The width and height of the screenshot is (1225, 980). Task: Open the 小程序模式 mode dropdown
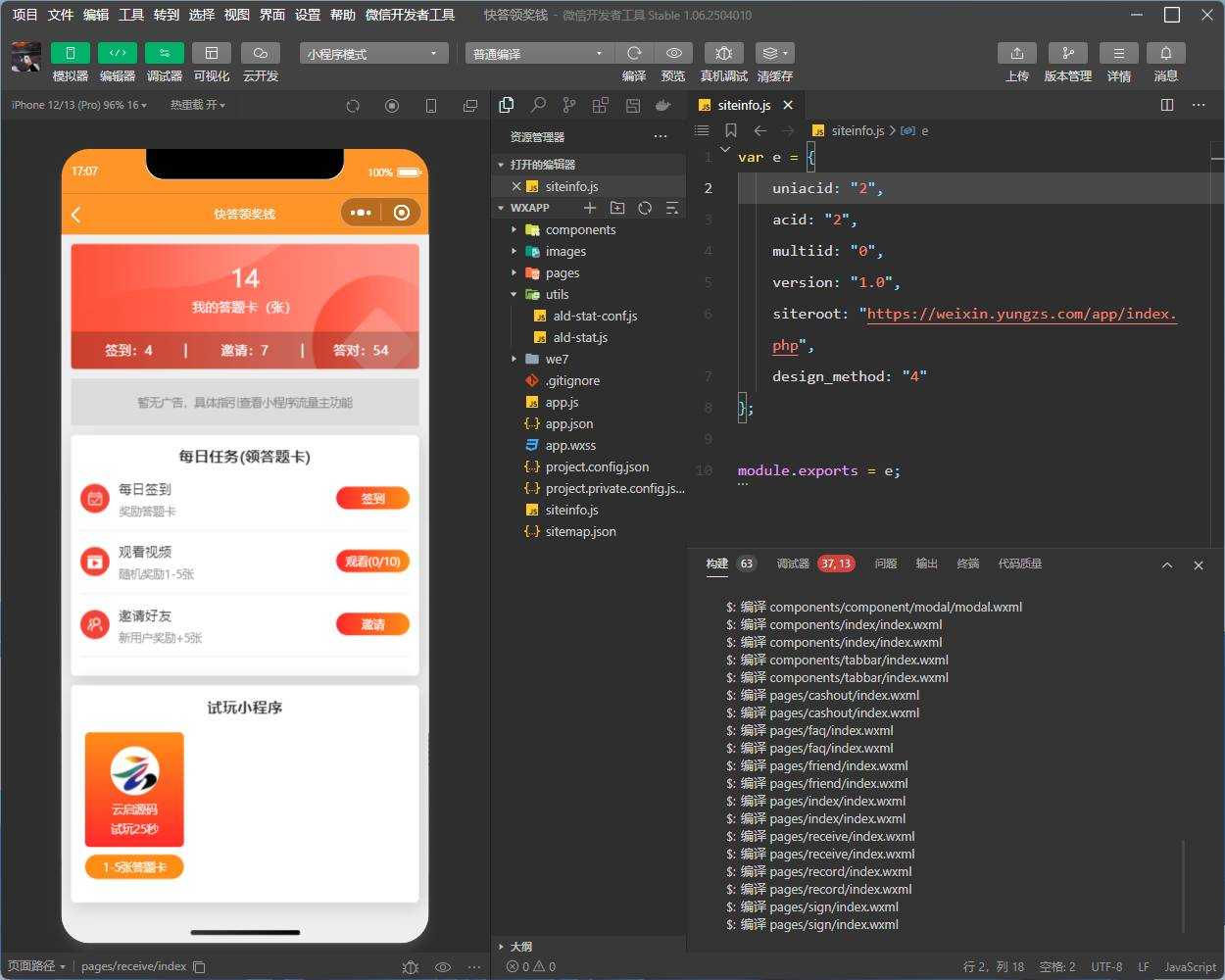pyautogui.click(x=373, y=54)
